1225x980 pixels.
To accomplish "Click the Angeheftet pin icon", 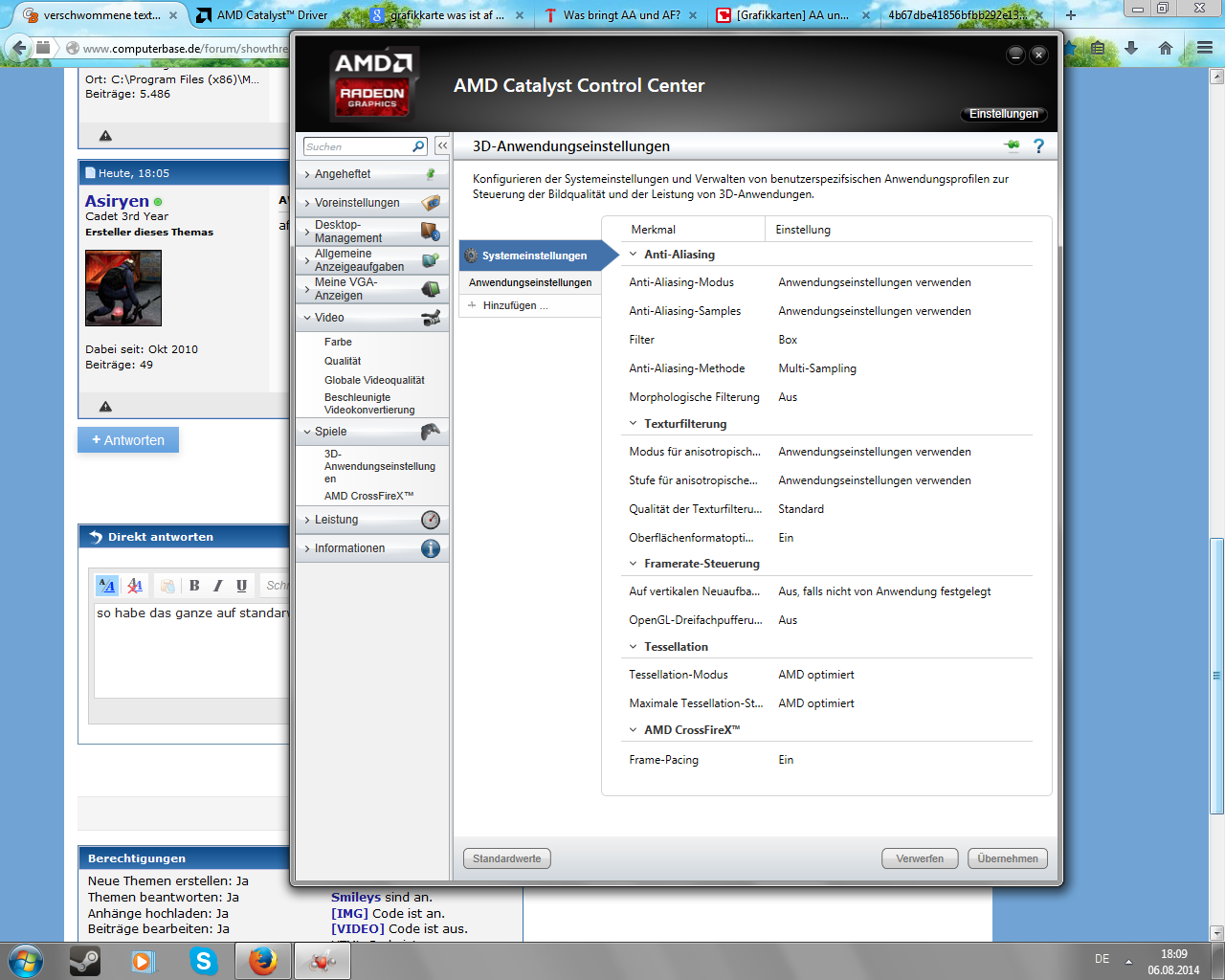I will coord(431,174).
